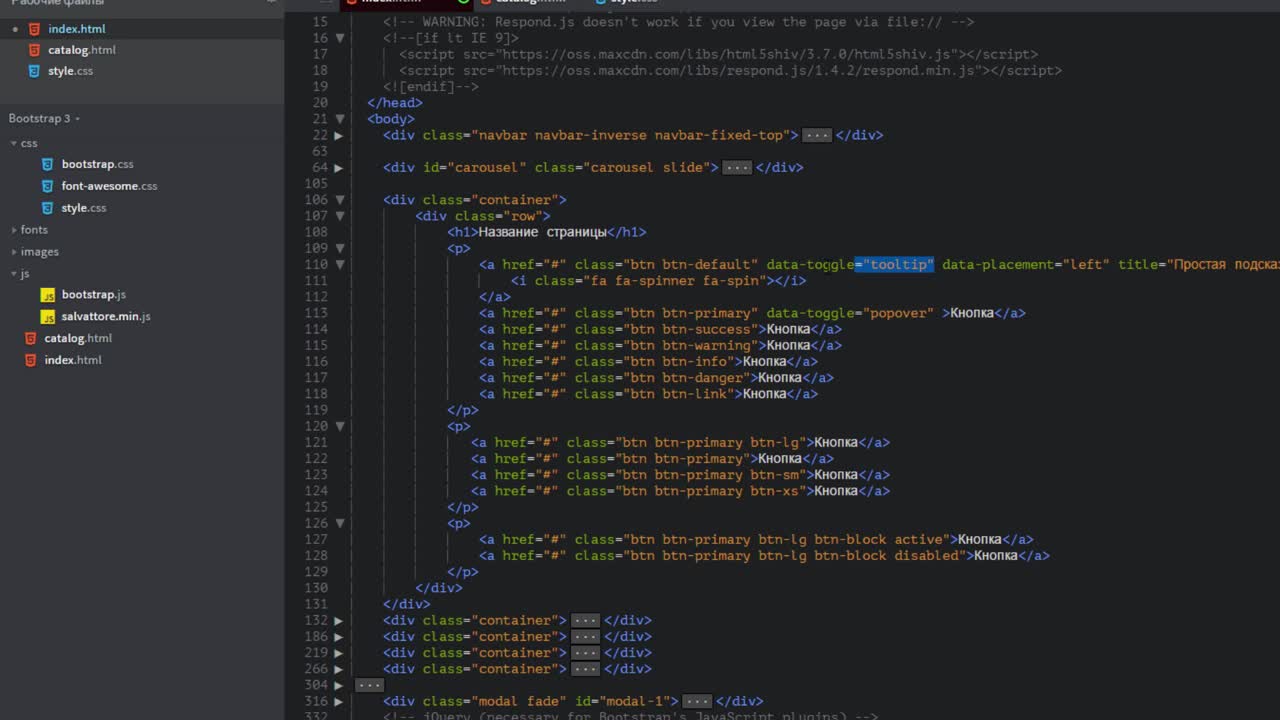The image size is (1280, 720).
Task: Click CSS icon beside working file style.css
Action: click(35, 71)
